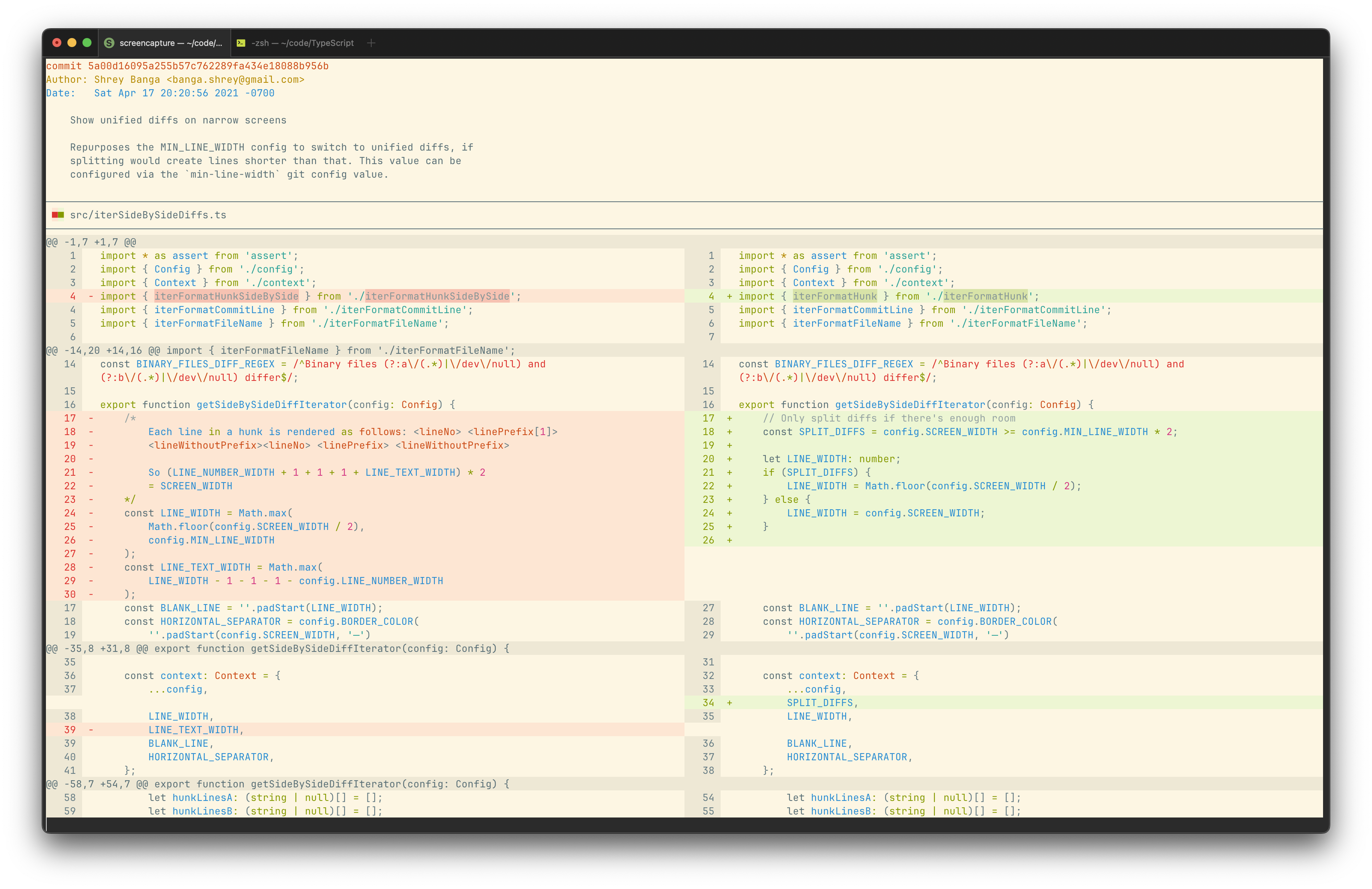The width and height of the screenshot is (1372, 889).
Task: Click the minus marker on removed line 39
Action: [x=91, y=730]
